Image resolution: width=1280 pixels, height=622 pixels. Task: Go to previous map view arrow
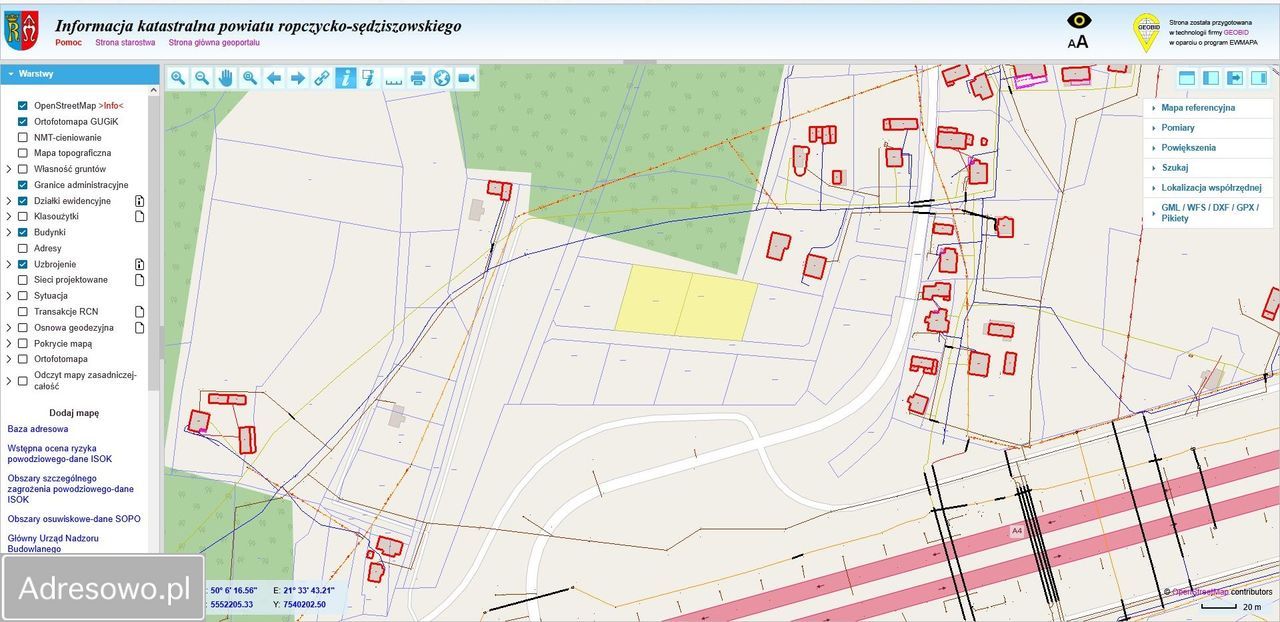274,78
